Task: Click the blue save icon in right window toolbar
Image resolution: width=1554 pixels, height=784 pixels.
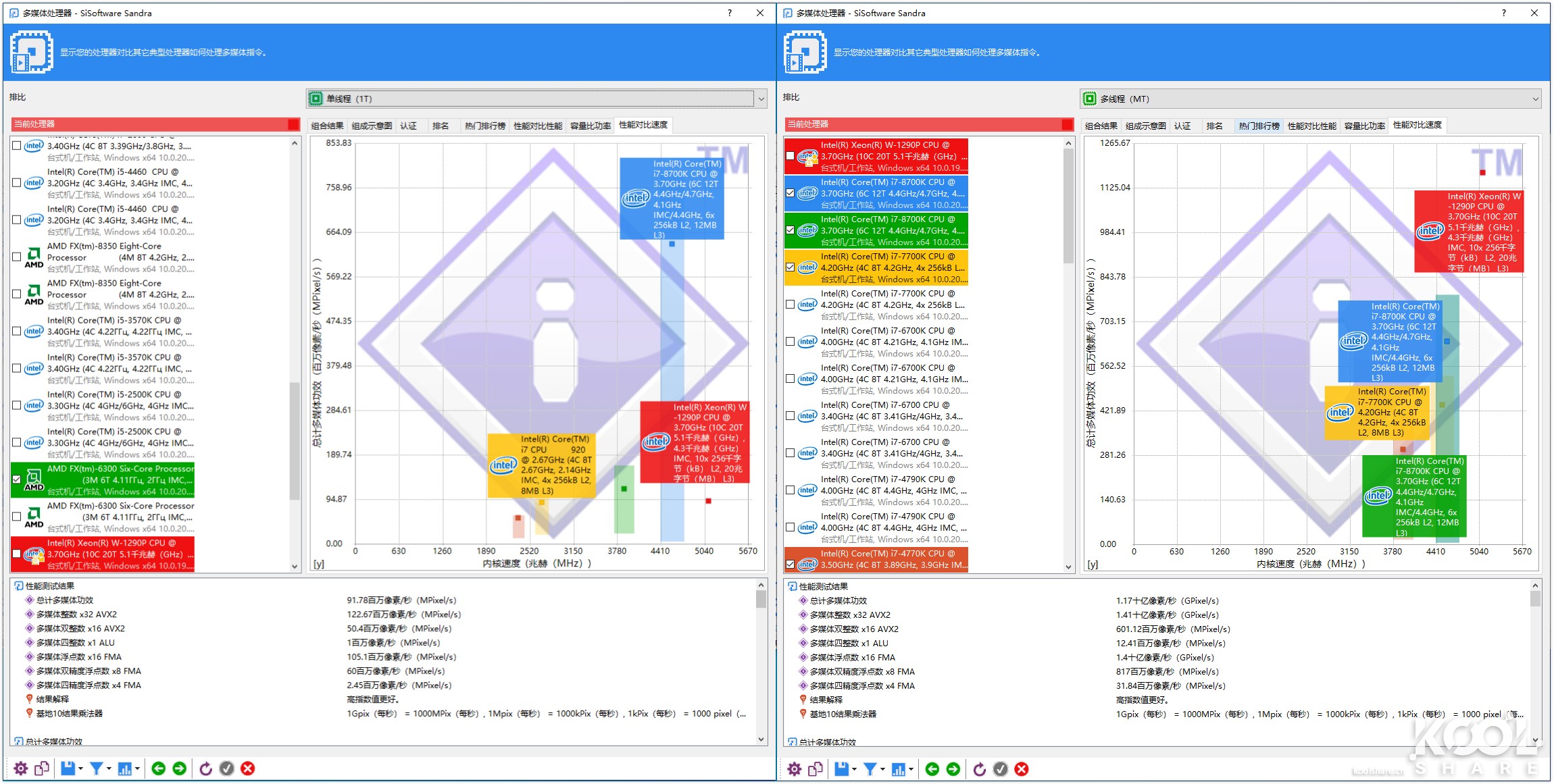Action: pos(841,769)
